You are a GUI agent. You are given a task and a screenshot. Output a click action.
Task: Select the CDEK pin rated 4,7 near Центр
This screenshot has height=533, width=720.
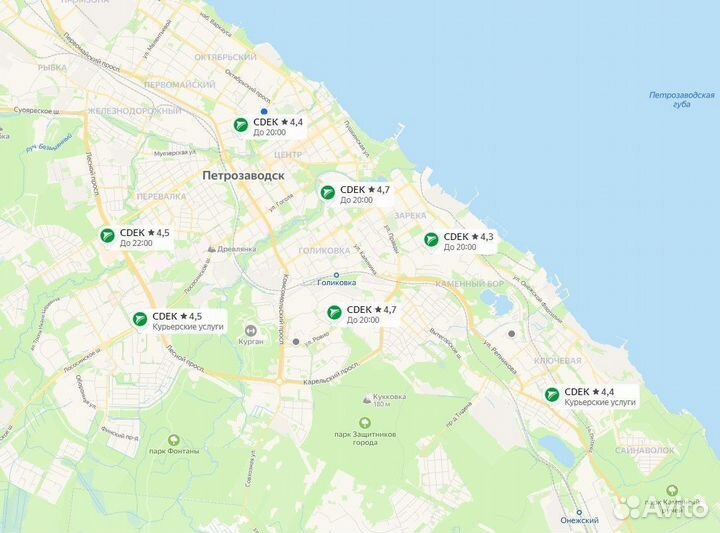coord(327,192)
